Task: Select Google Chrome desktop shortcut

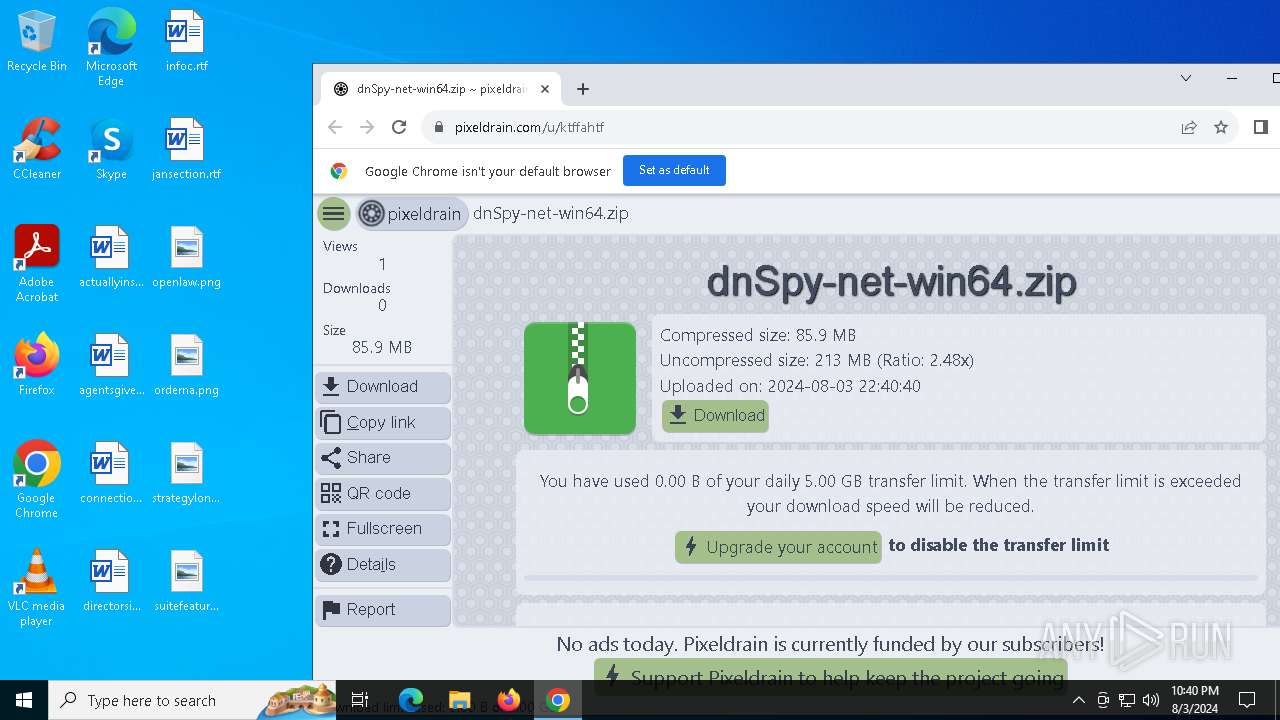Action: coord(37,479)
